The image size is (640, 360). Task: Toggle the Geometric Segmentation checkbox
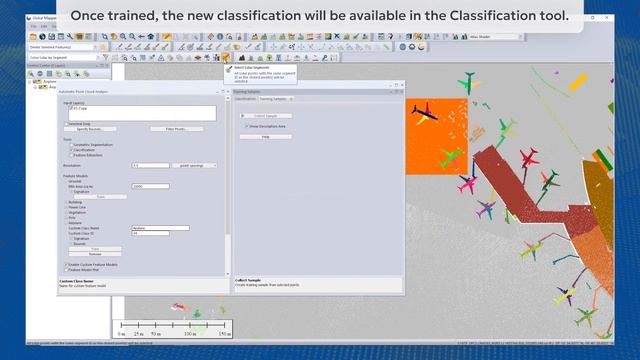pos(71,144)
